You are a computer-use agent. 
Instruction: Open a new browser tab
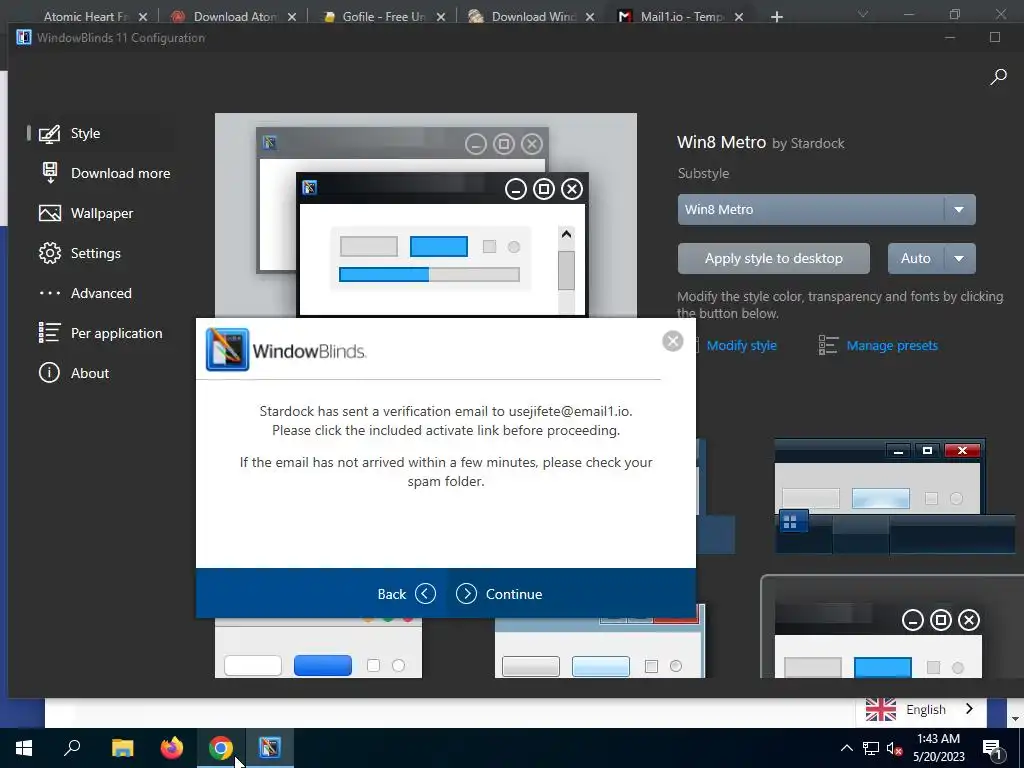click(x=776, y=17)
